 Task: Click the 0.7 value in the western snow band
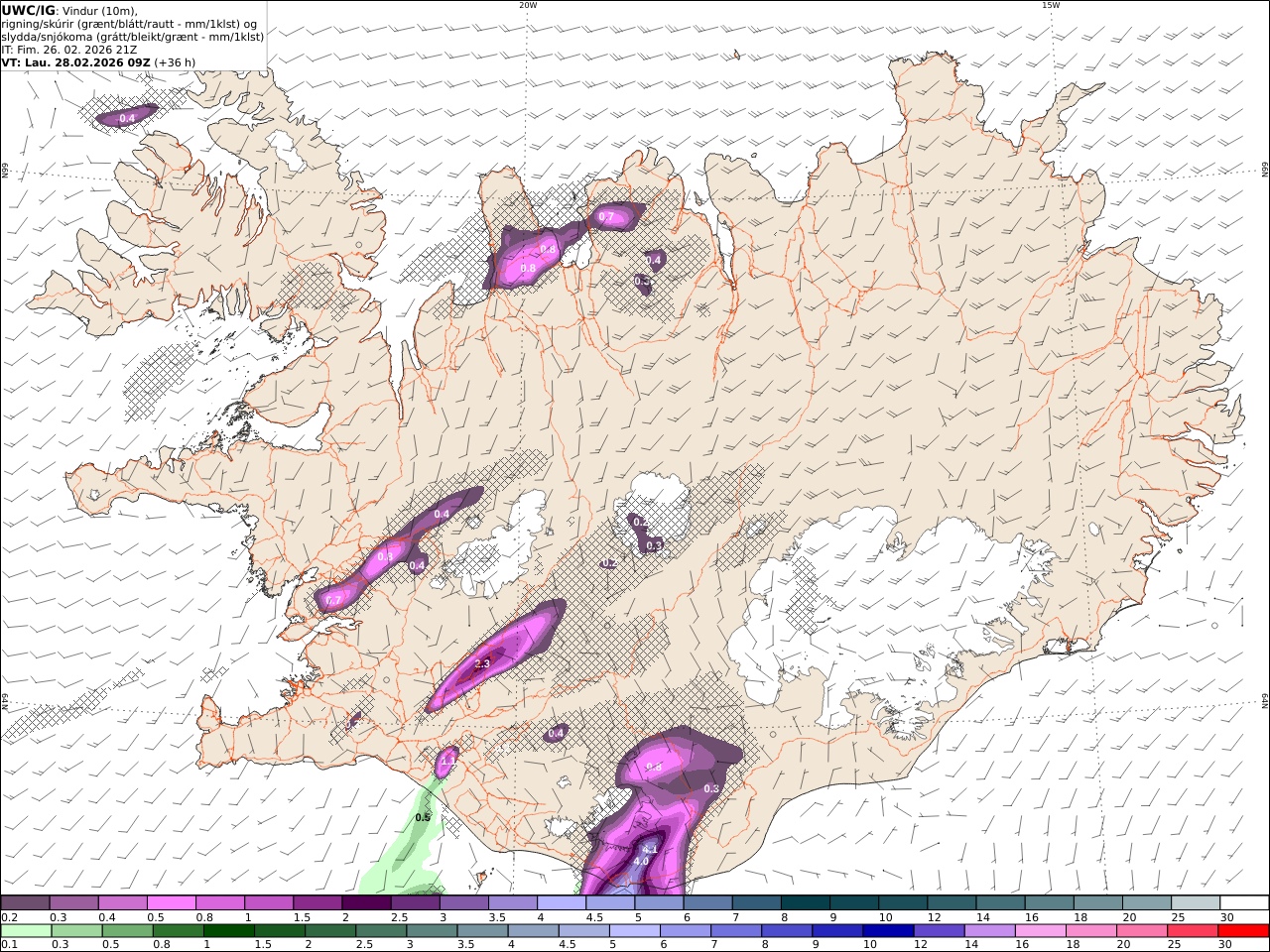point(333,600)
